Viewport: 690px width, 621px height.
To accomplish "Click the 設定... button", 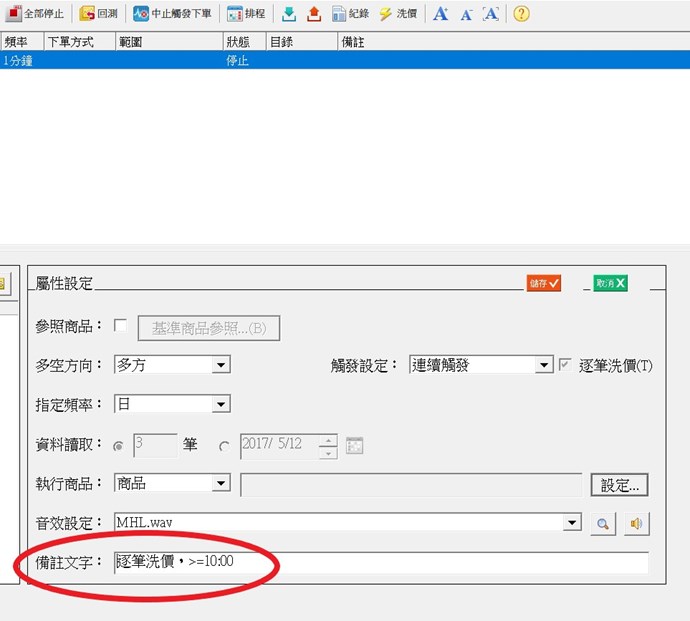I will [x=619, y=485].
